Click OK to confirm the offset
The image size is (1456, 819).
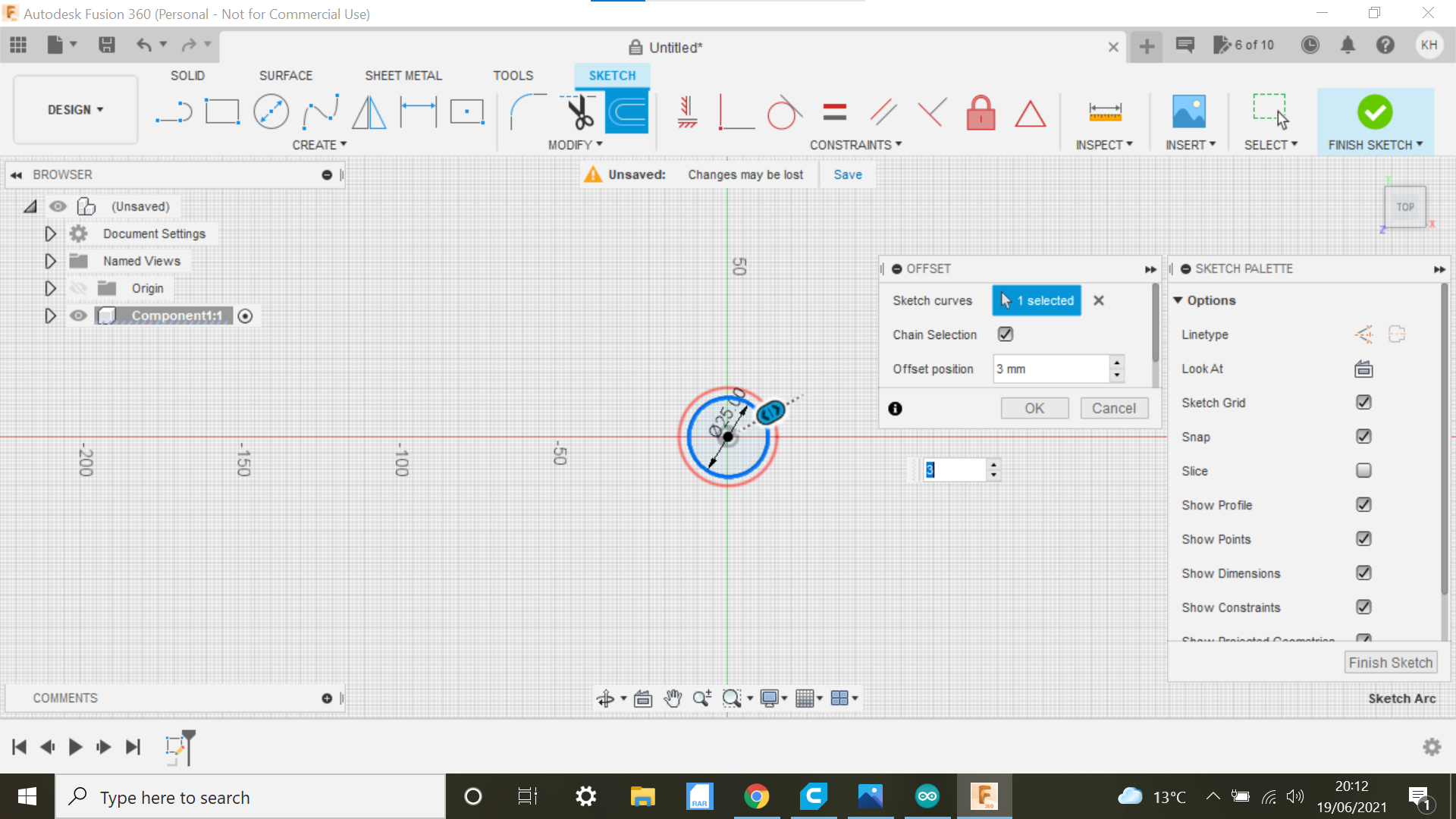tap(1034, 408)
